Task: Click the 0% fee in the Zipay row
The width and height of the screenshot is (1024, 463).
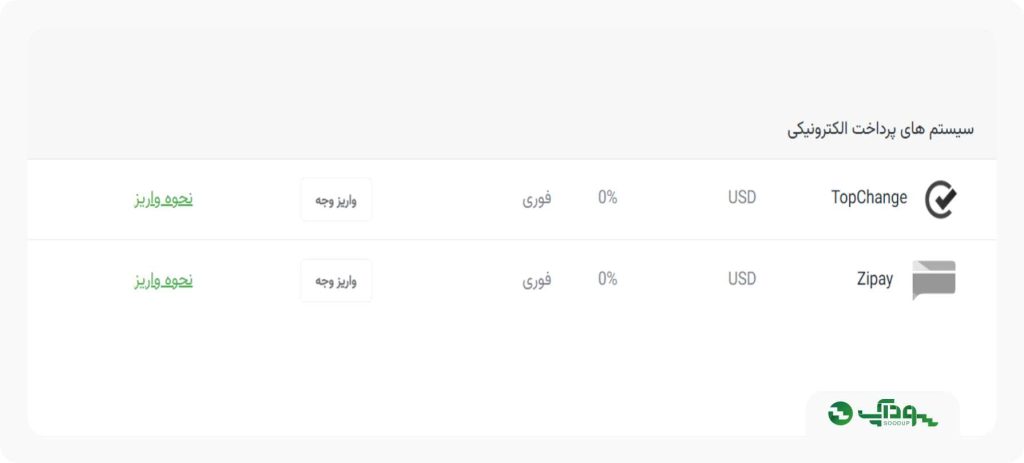Action: pos(607,279)
